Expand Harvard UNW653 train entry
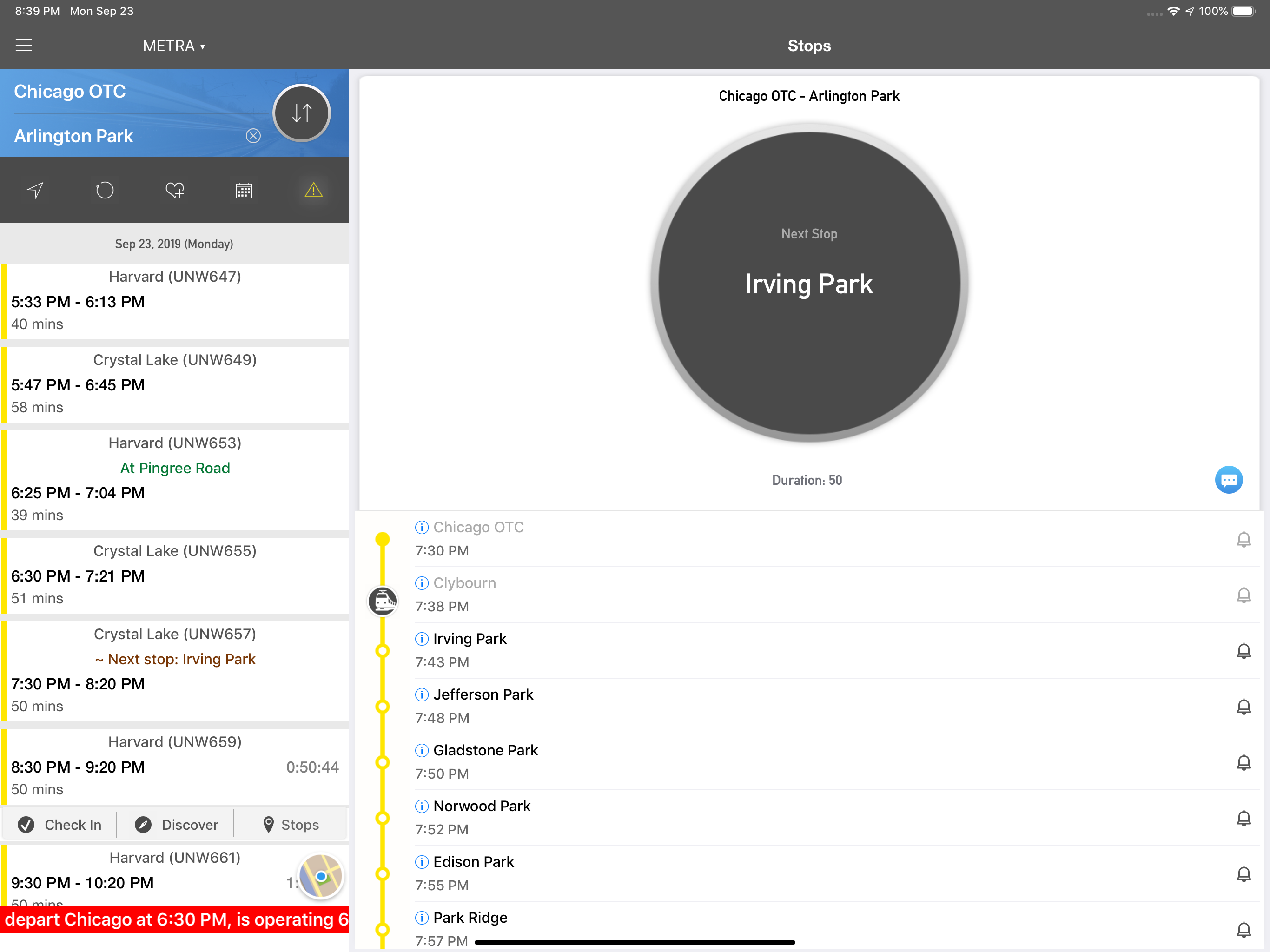This screenshot has width=1270, height=952. coord(174,479)
